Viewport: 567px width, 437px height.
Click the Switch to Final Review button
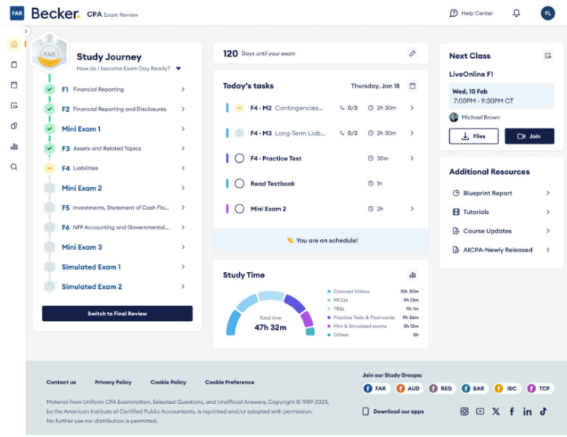tap(117, 314)
